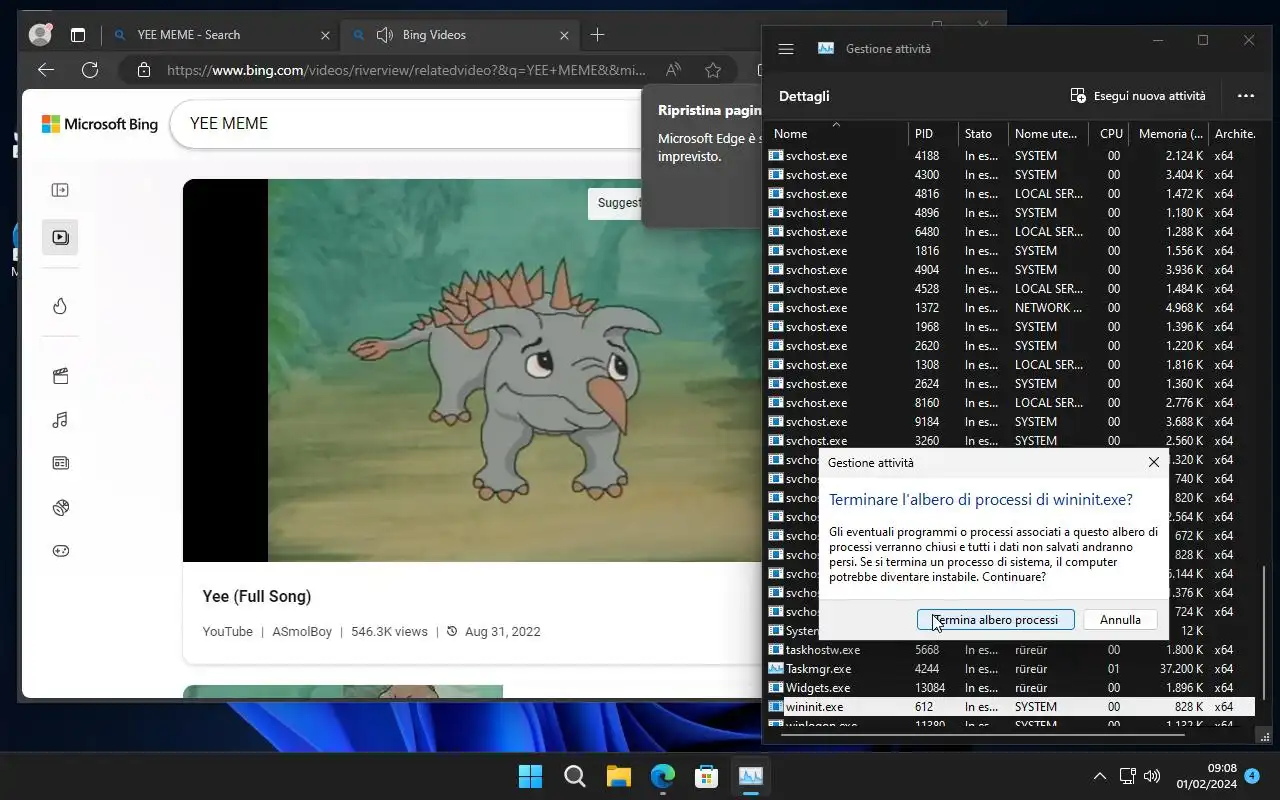Open Microsoft Edge from taskbar
The height and width of the screenshot is (800, 1280).
click(x=662, y=776)
